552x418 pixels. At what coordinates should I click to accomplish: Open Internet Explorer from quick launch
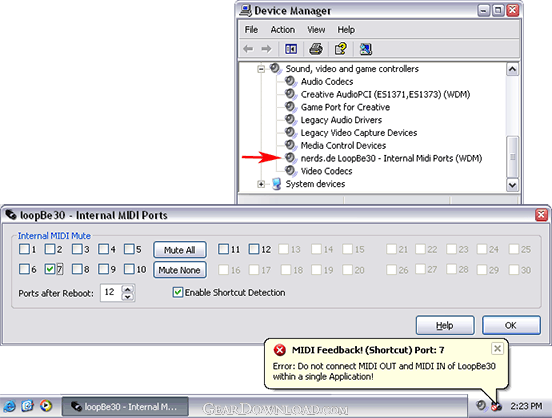pos(10,406)
